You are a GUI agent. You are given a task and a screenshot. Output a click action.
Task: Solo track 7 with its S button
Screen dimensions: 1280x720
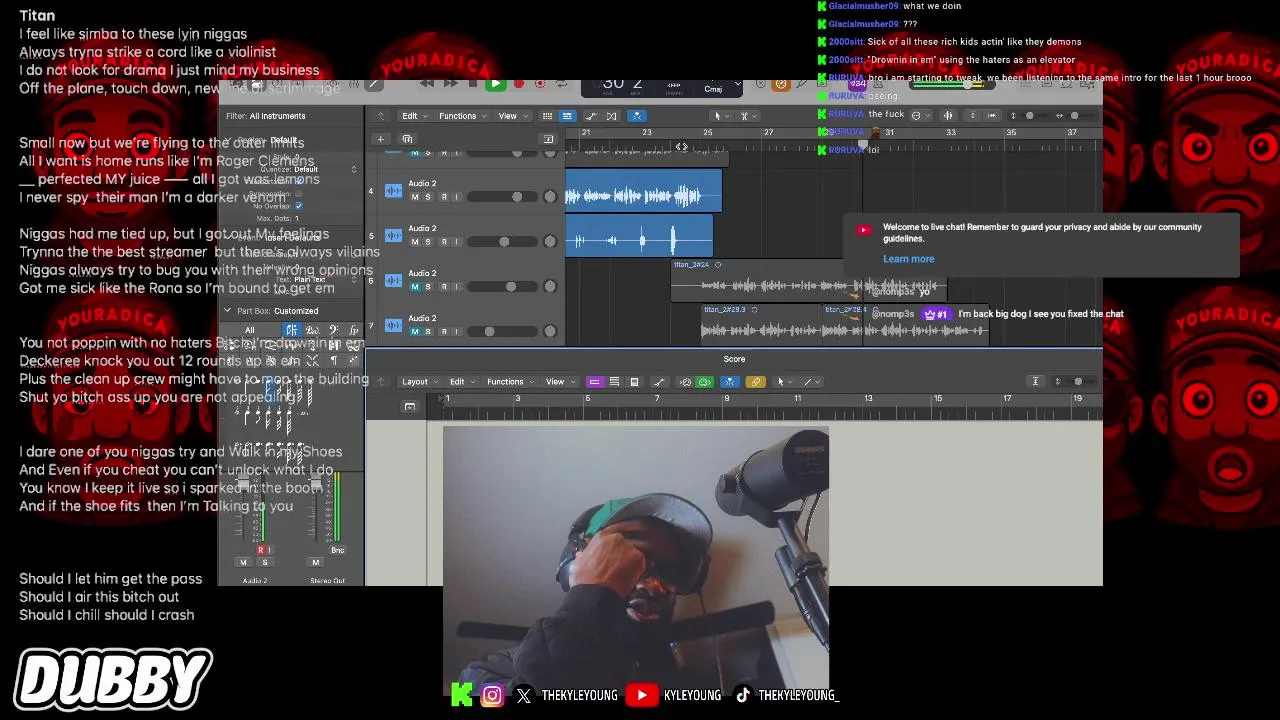coord(428,332)
